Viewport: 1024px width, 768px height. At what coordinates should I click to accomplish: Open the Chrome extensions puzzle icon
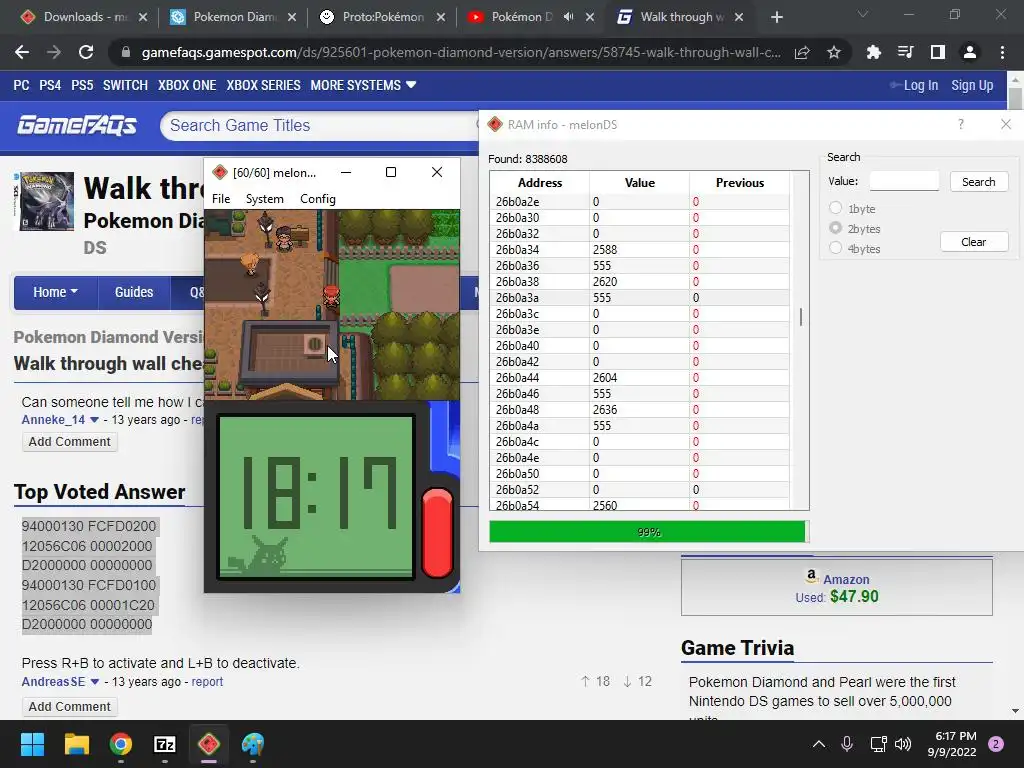pyautogui.click(x=873, y=52)
